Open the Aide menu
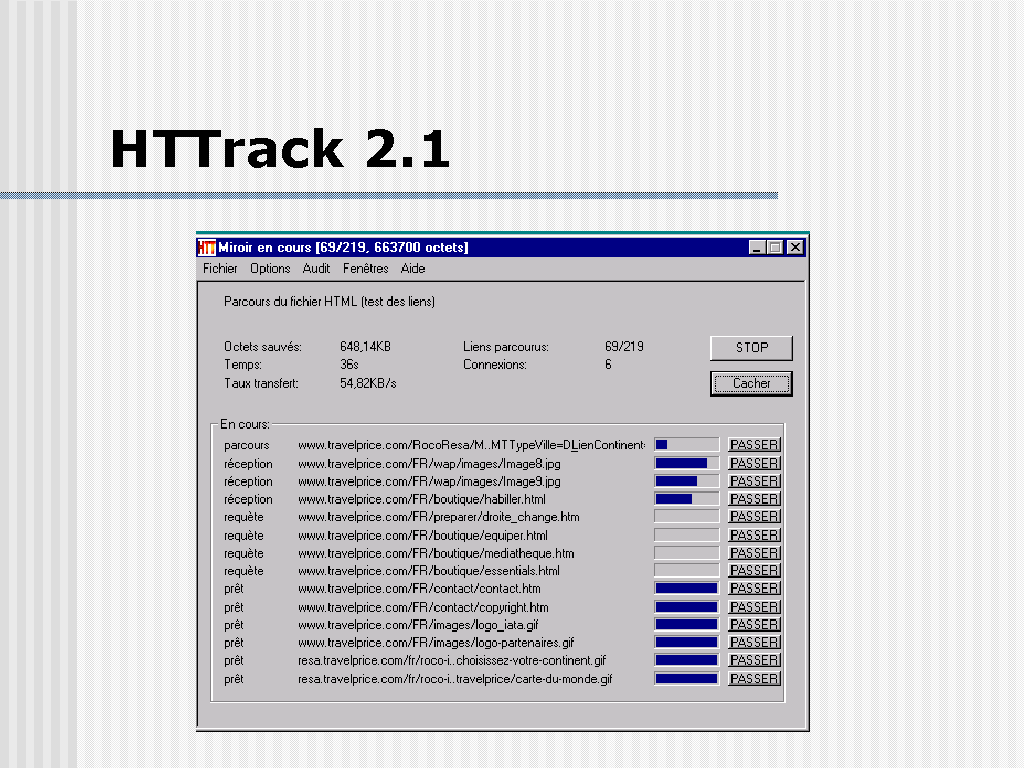 click(x=413, y=268)
